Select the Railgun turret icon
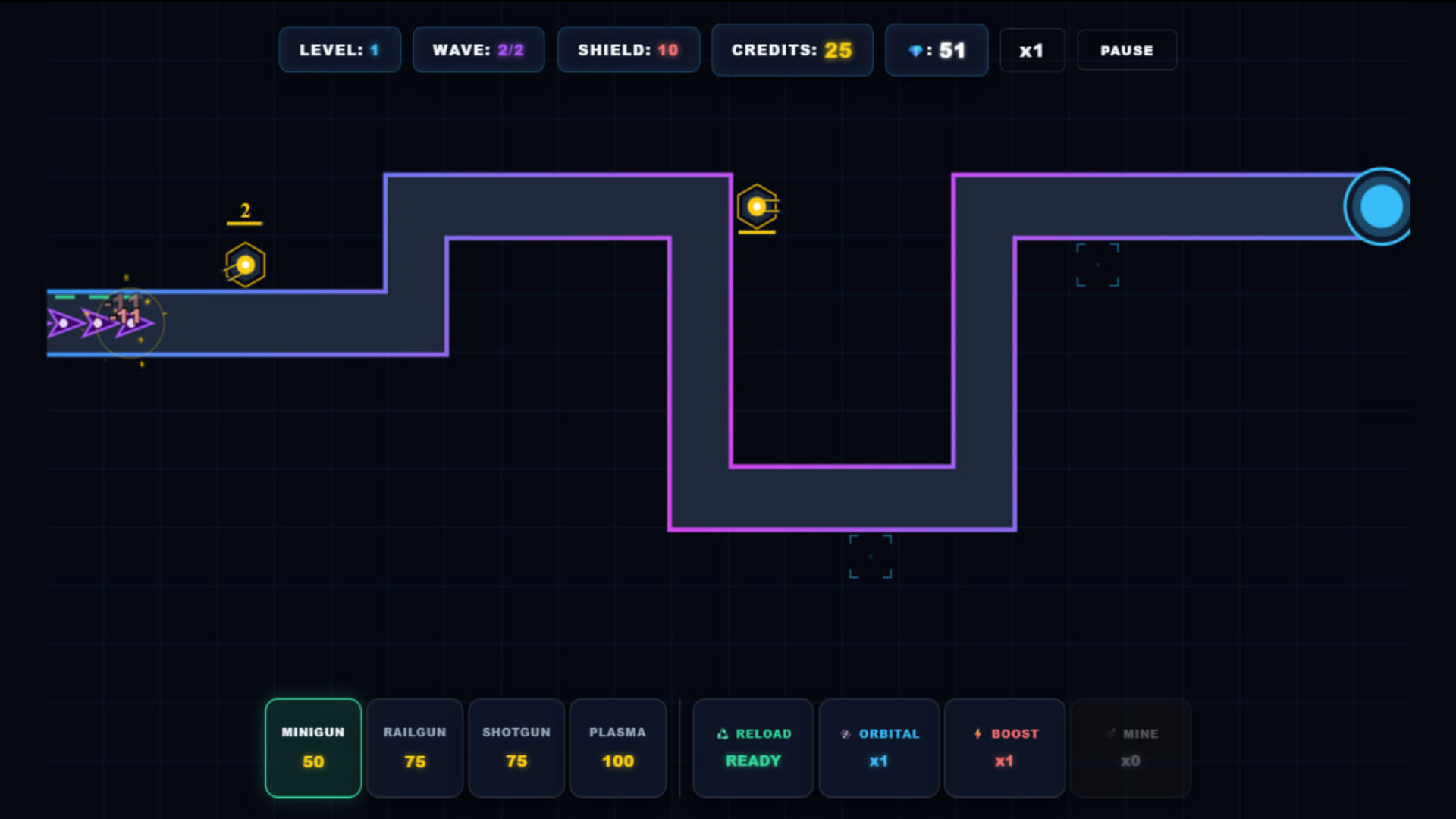Viewport: 1456px width, 819px height. pos(414,748)
